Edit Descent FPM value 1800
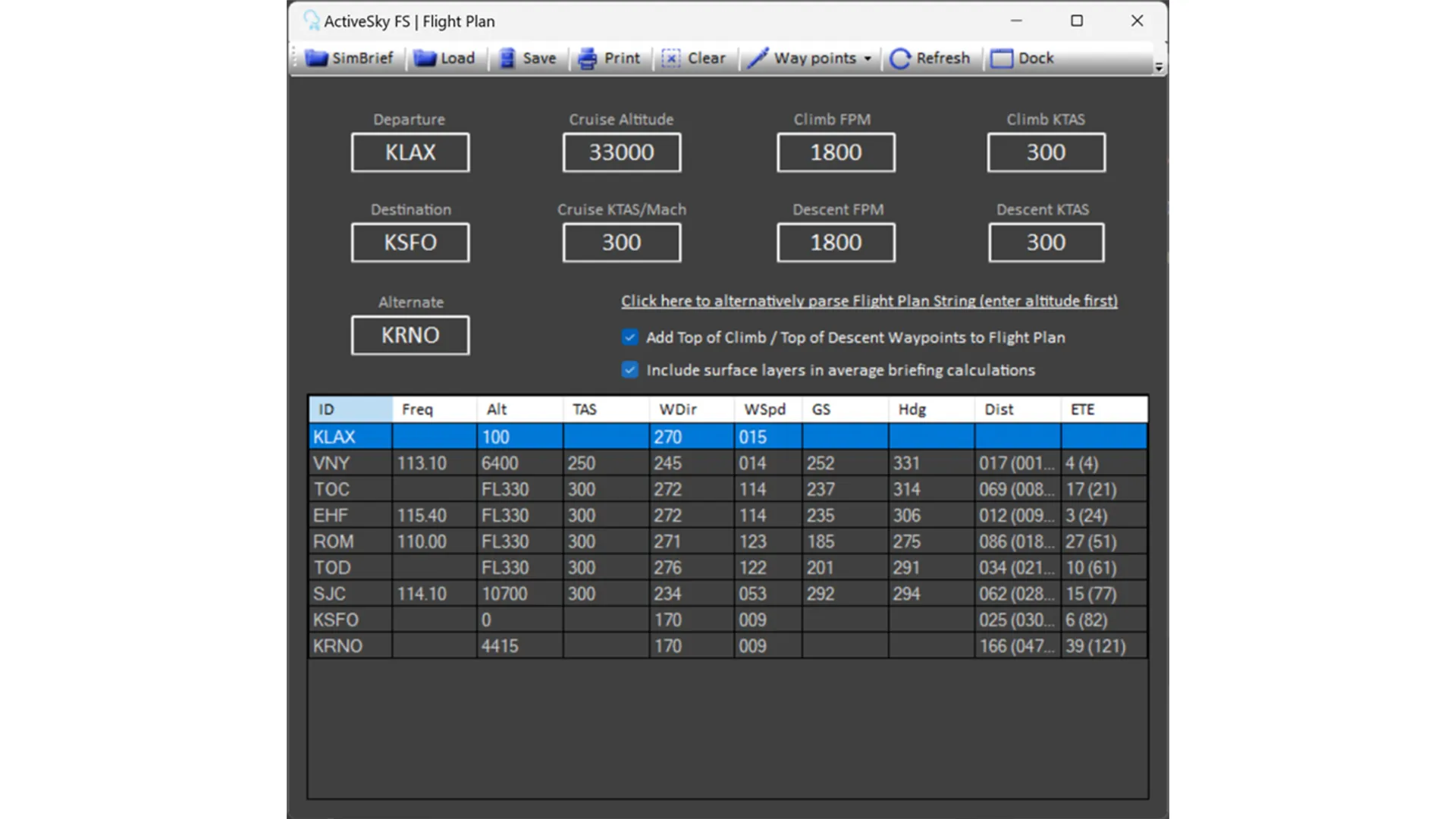 [x=836, y=243]
